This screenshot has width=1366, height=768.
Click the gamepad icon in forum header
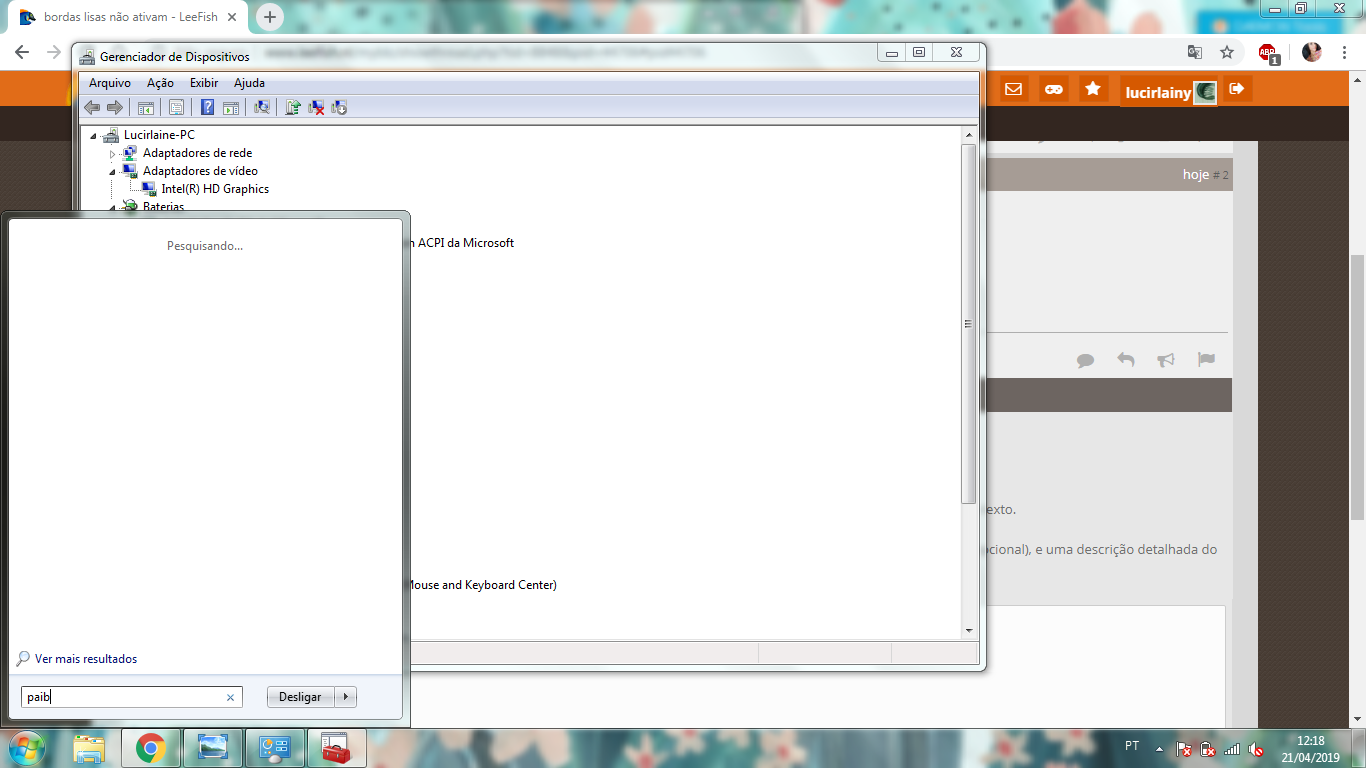1053,89
